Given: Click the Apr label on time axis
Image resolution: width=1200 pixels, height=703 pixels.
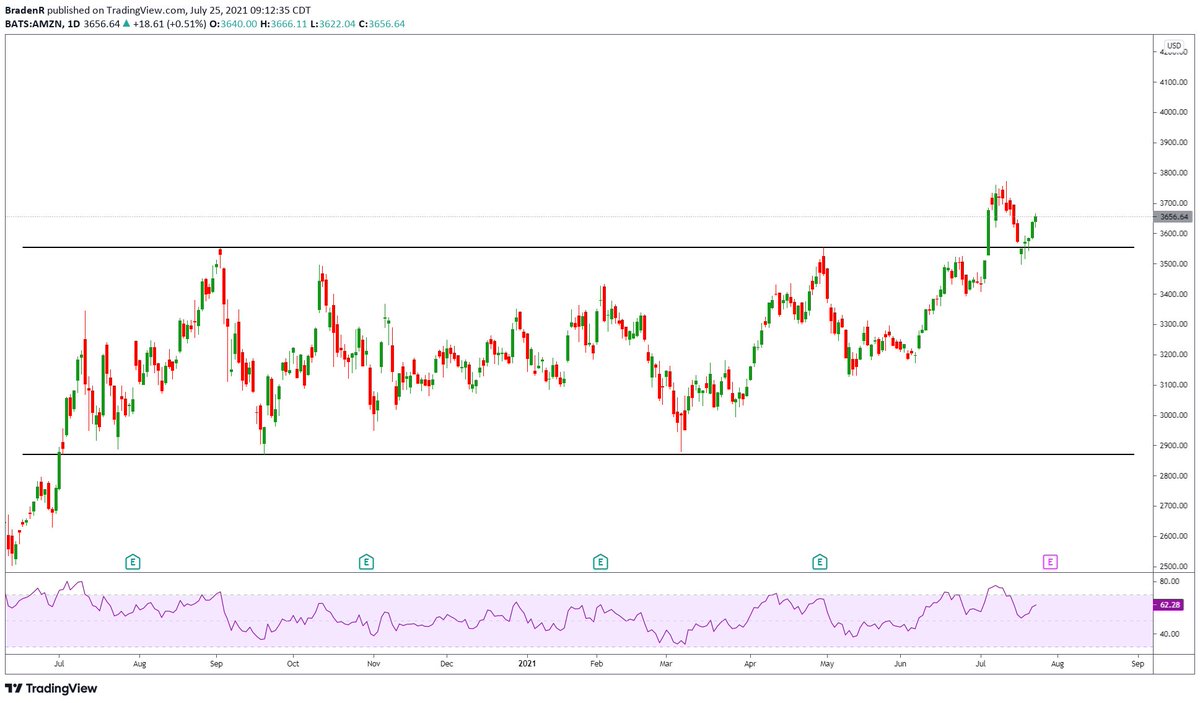Looking at the screenshot, I should click(749, 662).
